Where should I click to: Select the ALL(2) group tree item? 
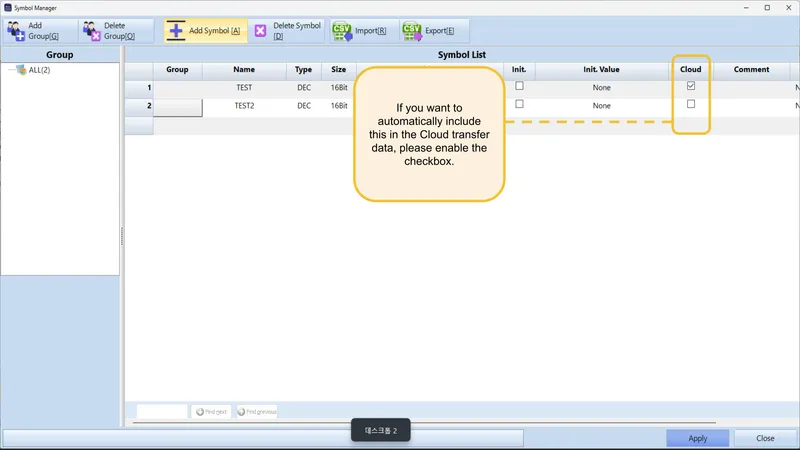click(39, 70)
